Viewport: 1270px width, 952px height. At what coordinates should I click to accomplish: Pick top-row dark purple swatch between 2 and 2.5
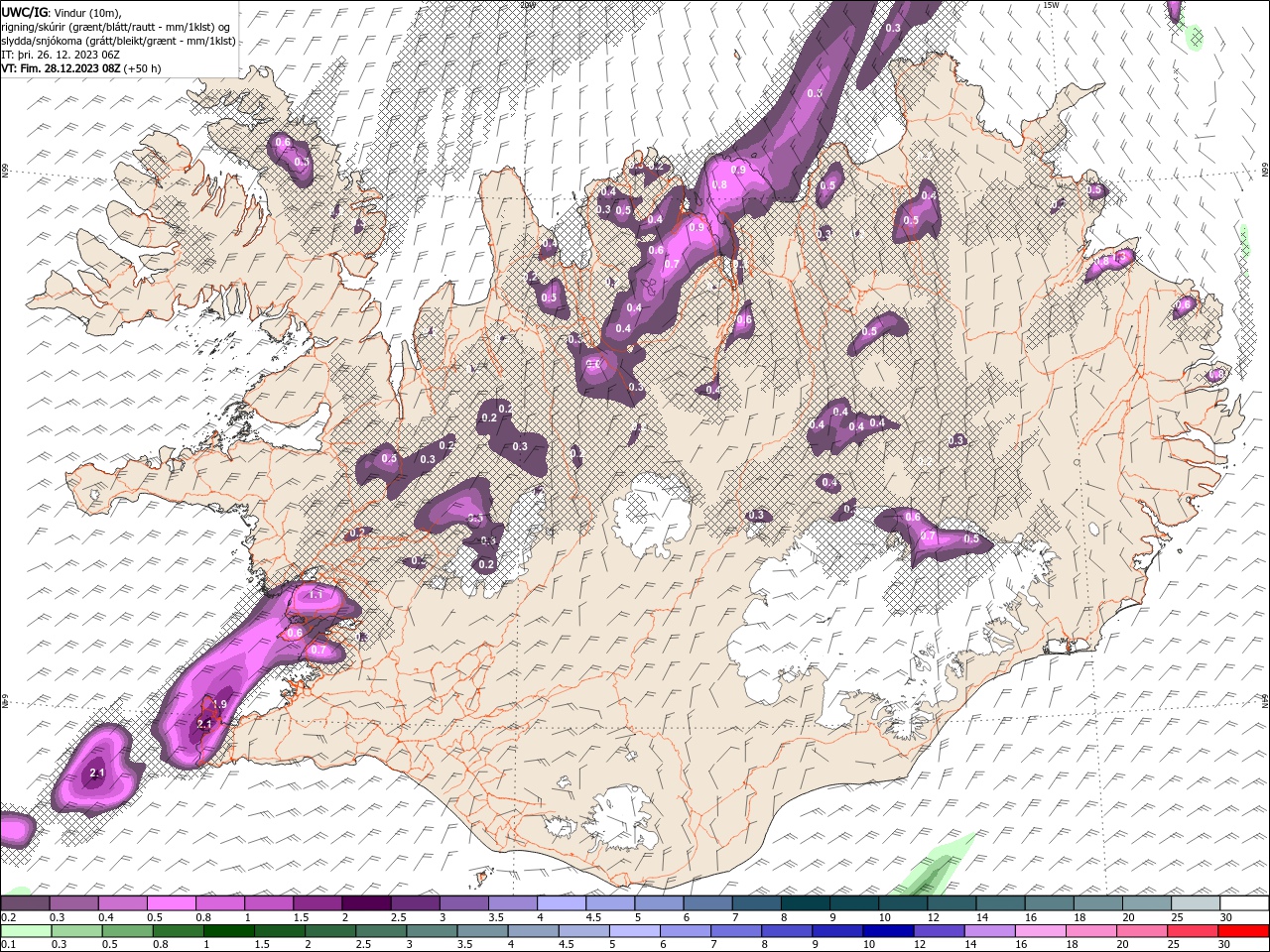tap(365, 903)
